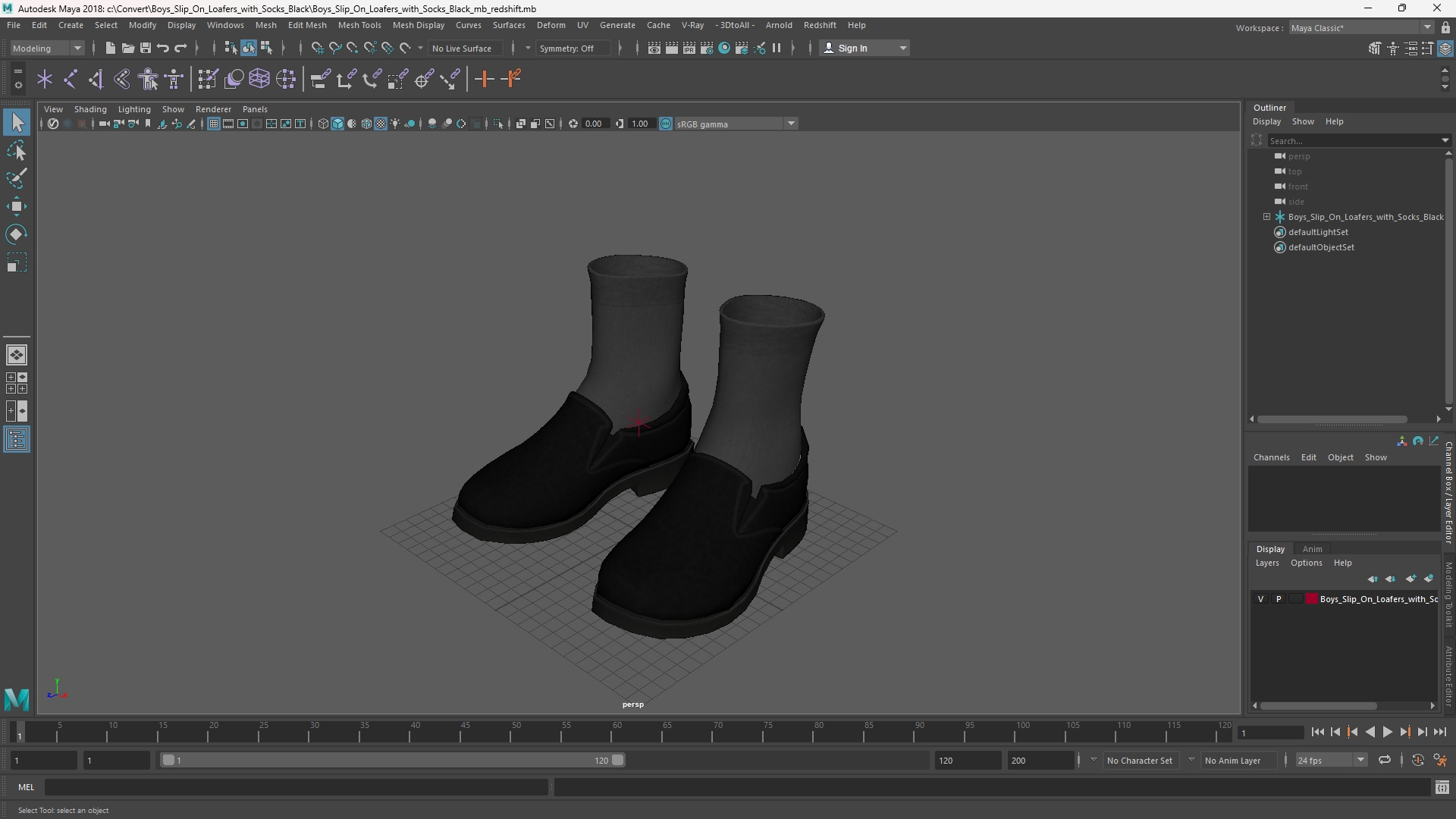Image resolution: width=1456 pixels, height=819 pixels.
Task: Open the sRGB gamma view transform dropdown
Action: (736, 124)
